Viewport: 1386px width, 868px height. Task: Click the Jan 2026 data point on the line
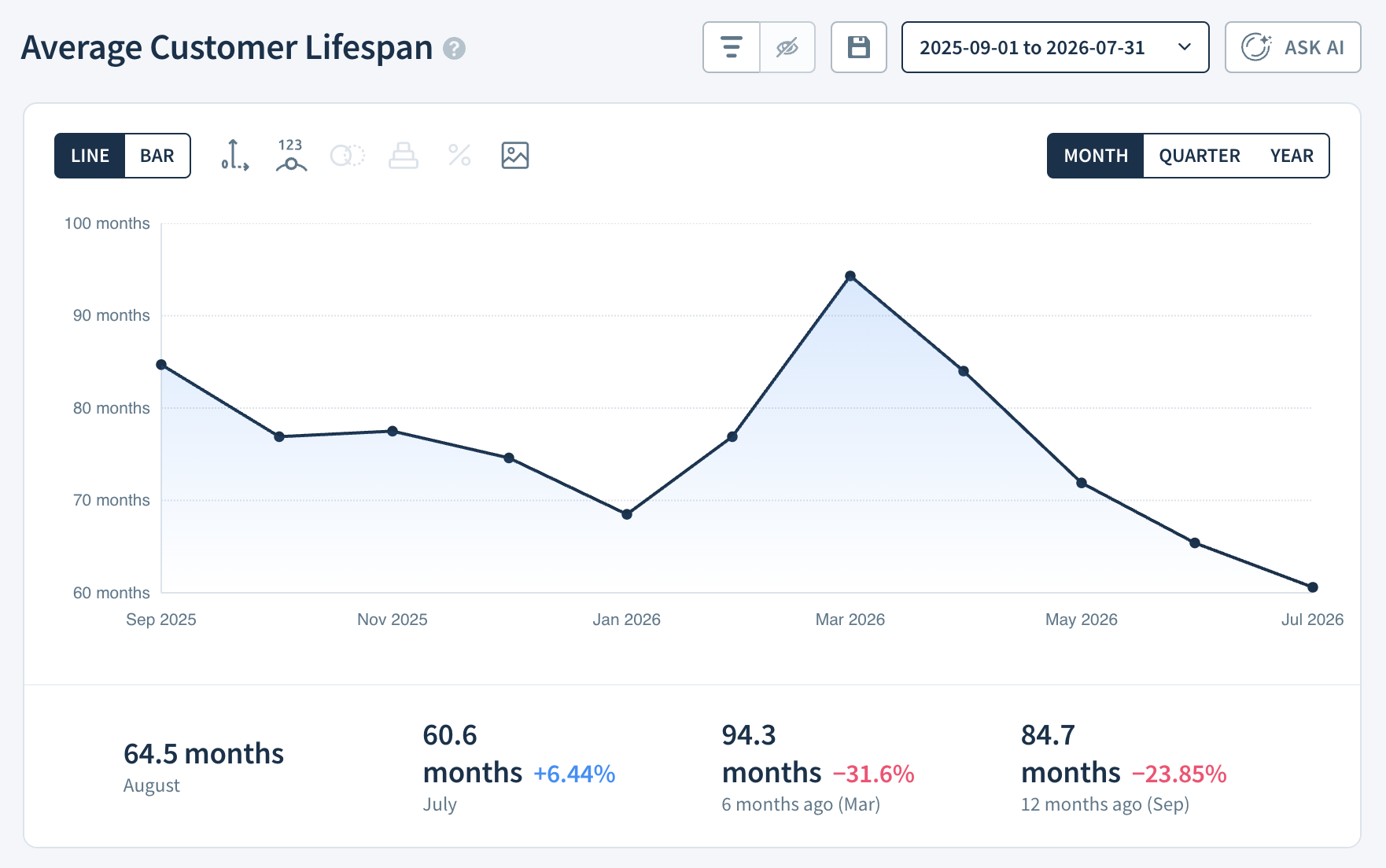click(x=627, y=514)
